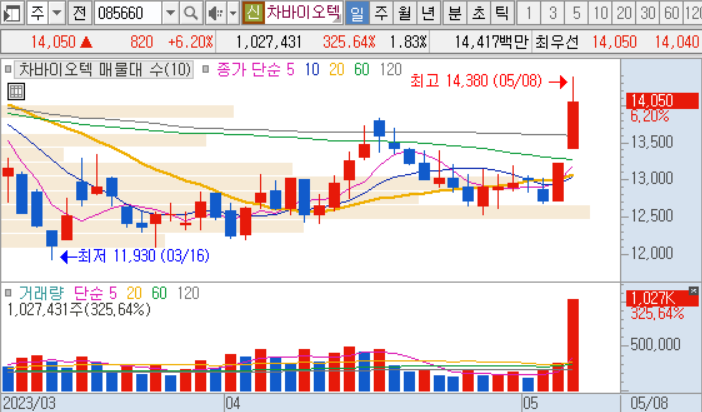Toggle the 종가 단순 moving average marker
The height and width of the screenshot is (412, 702).
(205, 69)
